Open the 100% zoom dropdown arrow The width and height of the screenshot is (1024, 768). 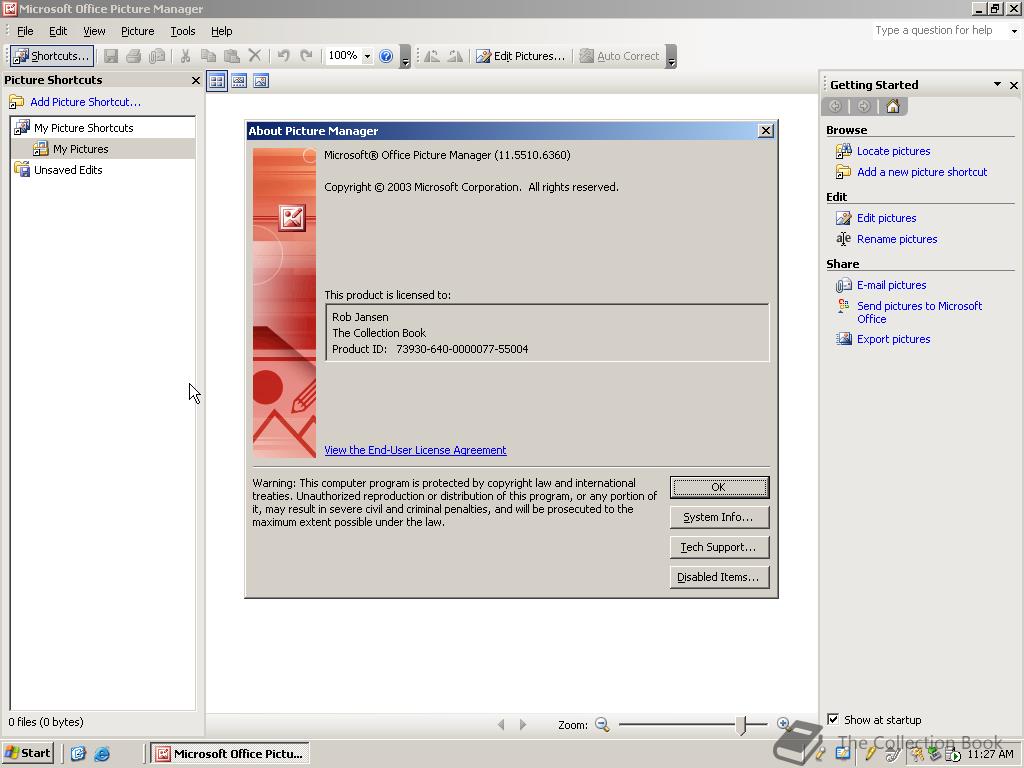click(367, 56)
